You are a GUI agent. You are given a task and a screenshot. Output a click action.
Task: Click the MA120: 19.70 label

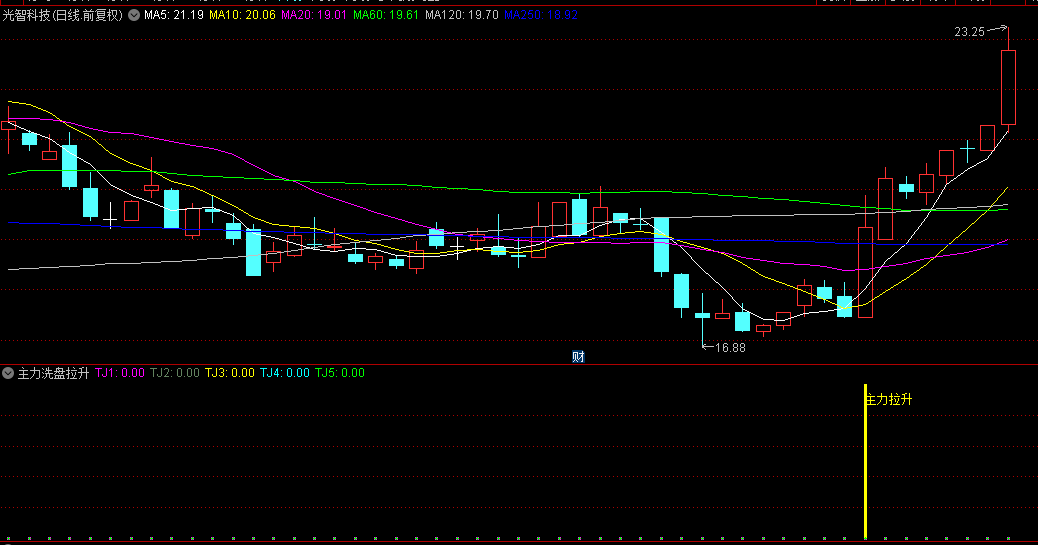coord(461,15)
